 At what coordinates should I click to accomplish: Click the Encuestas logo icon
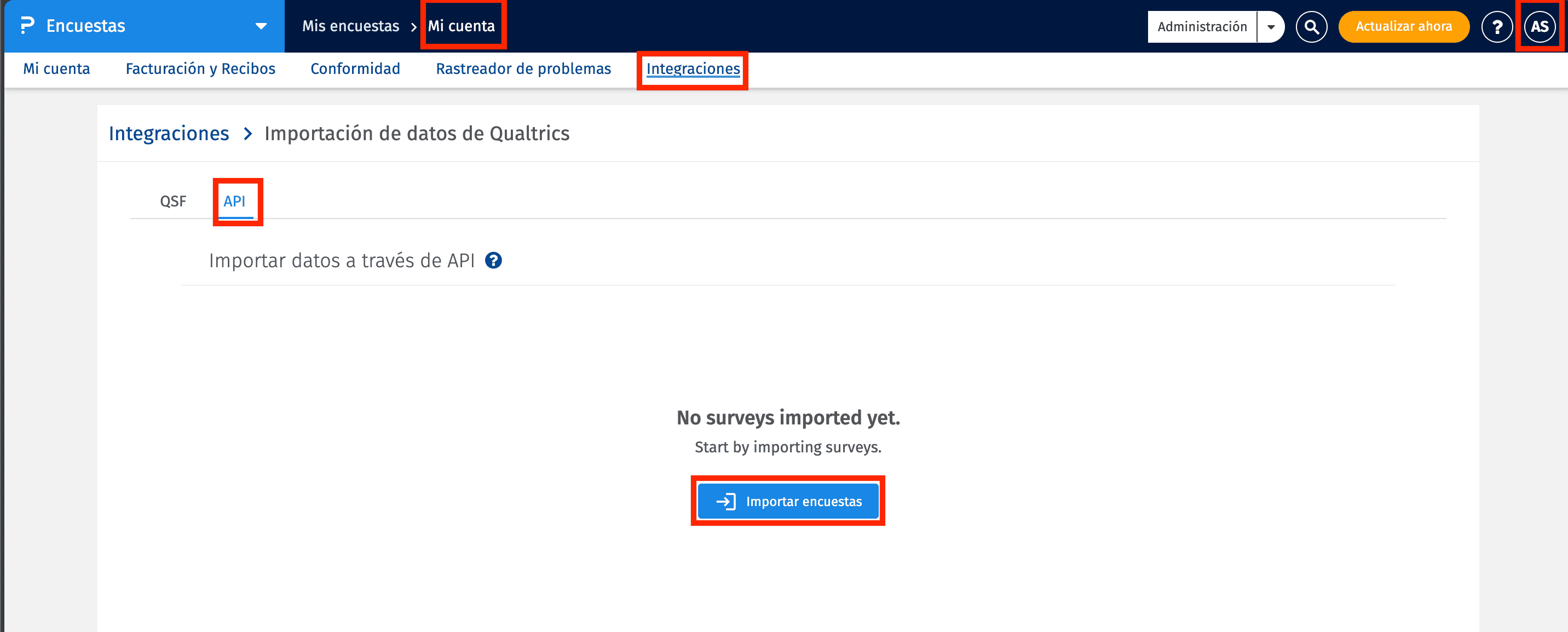click(x=26, y=26)
